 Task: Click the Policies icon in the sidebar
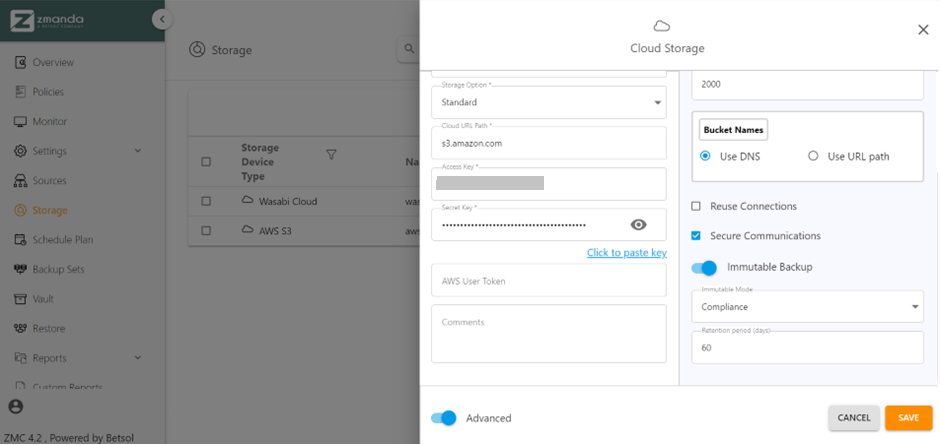[x=20, y=92]
